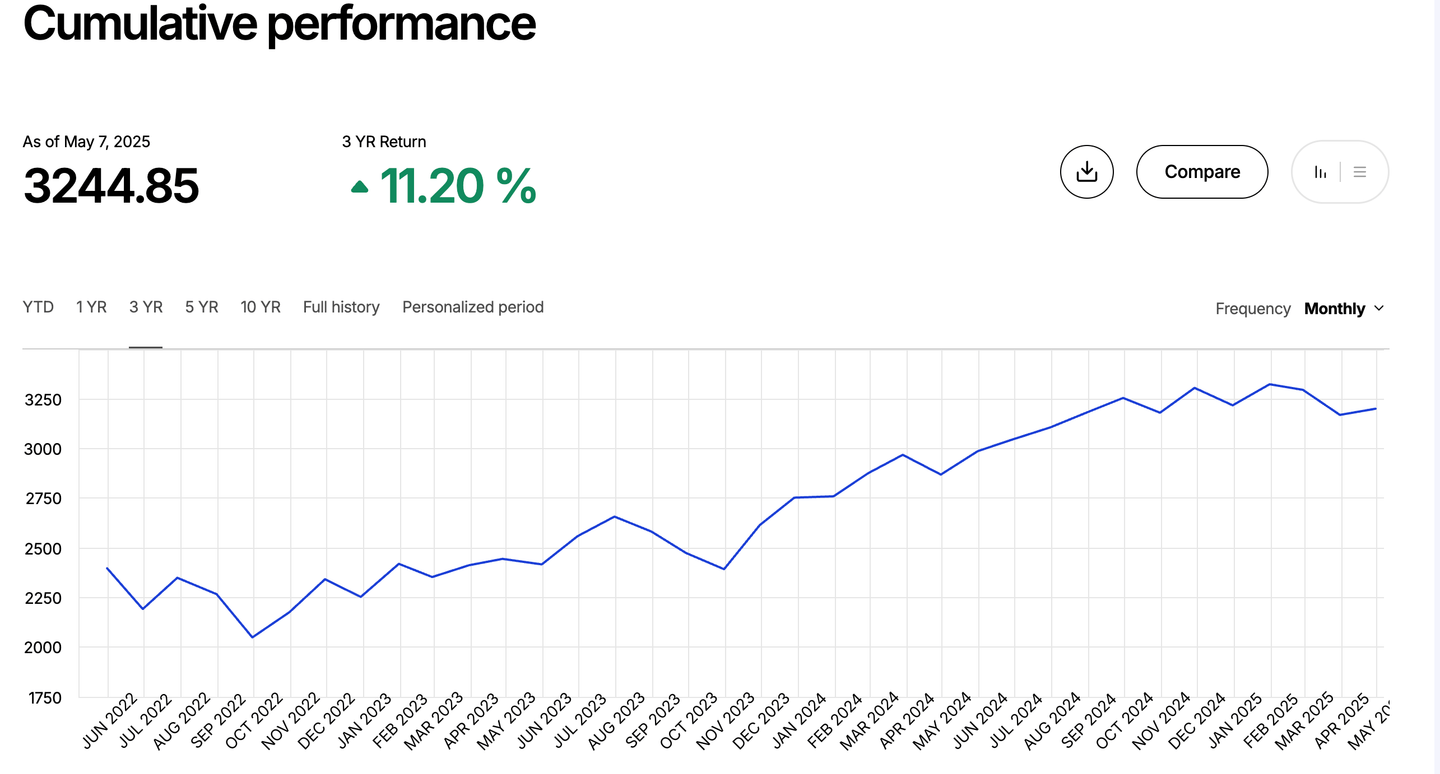Select the YTD period tab
Image resolution: width=1440 pixels, height=774 pixels.
click(38, 307)
